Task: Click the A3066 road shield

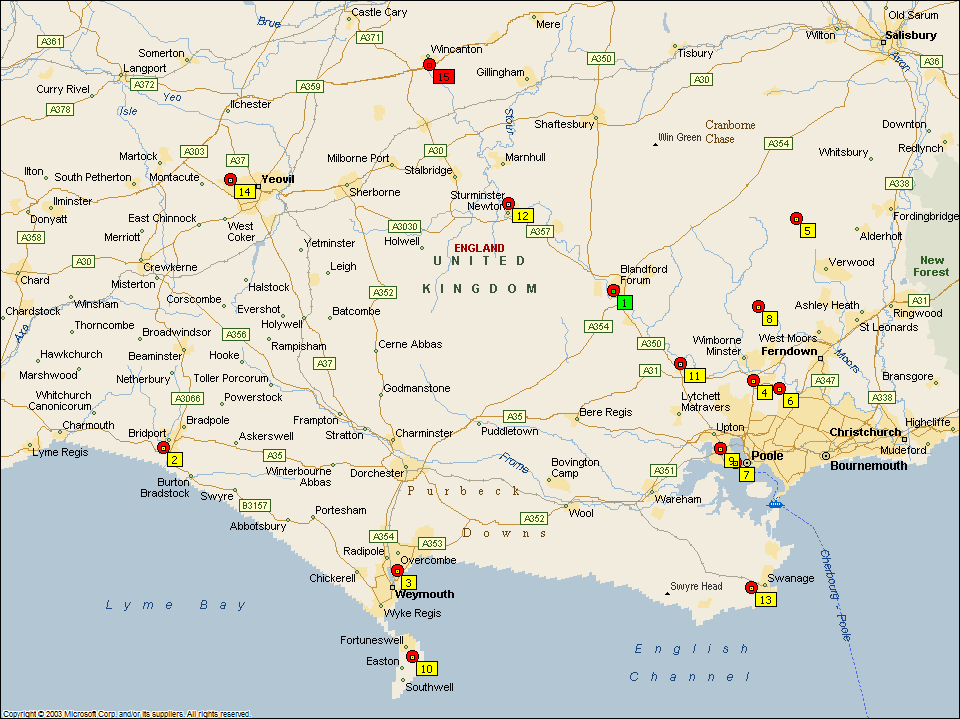Action: click(x=187, y=398)
